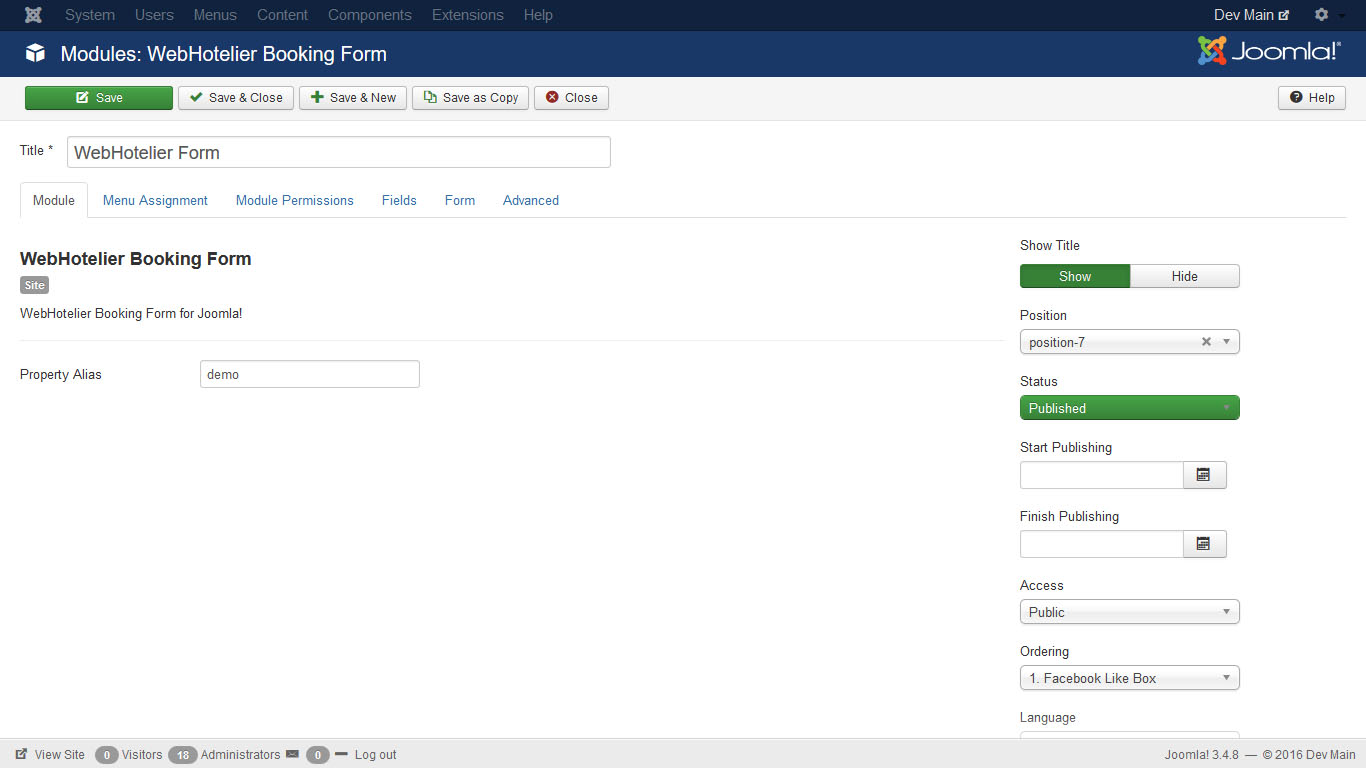The width and height of the screenshot is (1366, 768).
Task: Focus the Title input field
Action: 339,152
